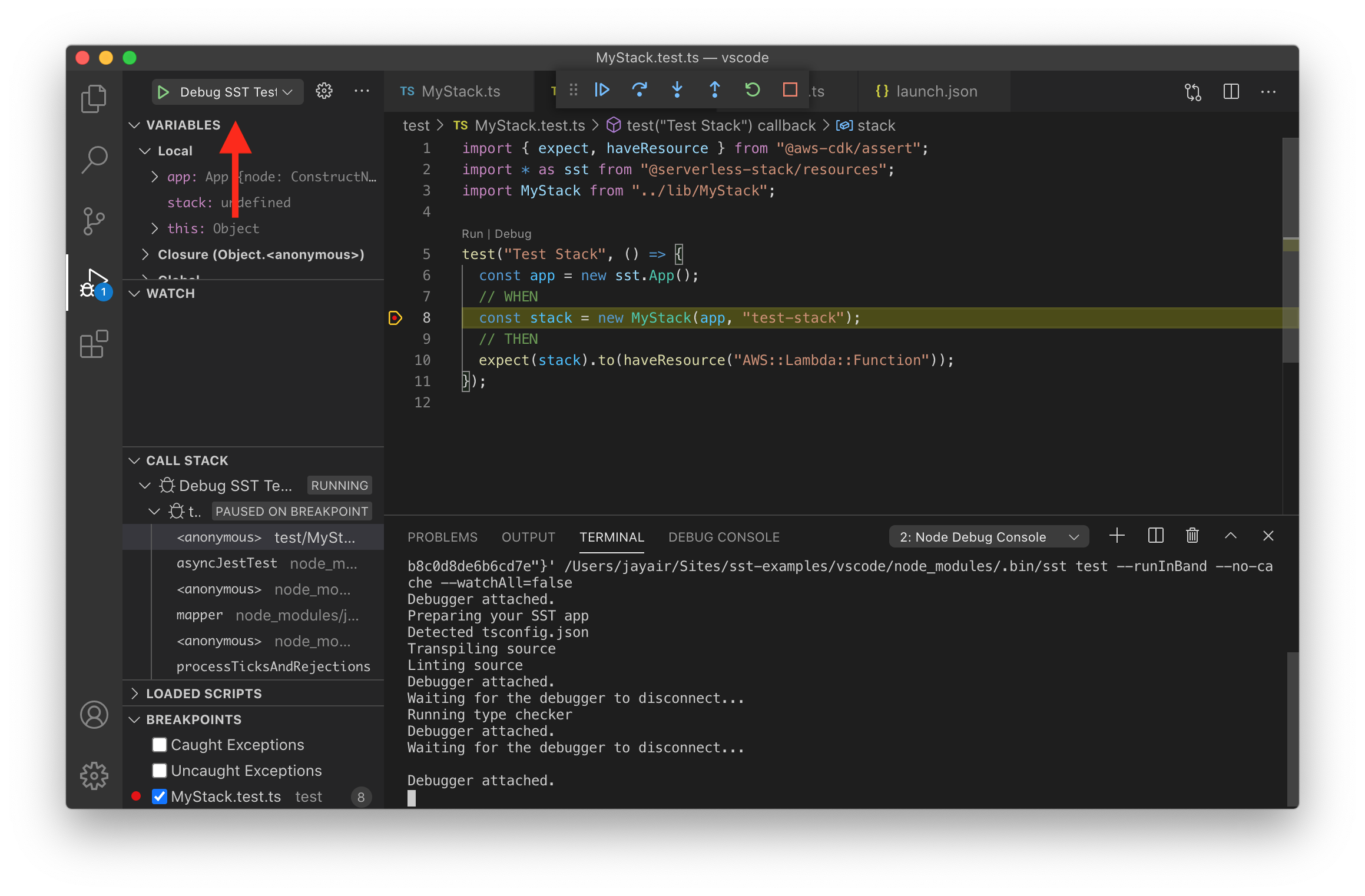Kill terminal with trash icon
The width and height of the screenshot is (1365, 896).
[1192, 536]
